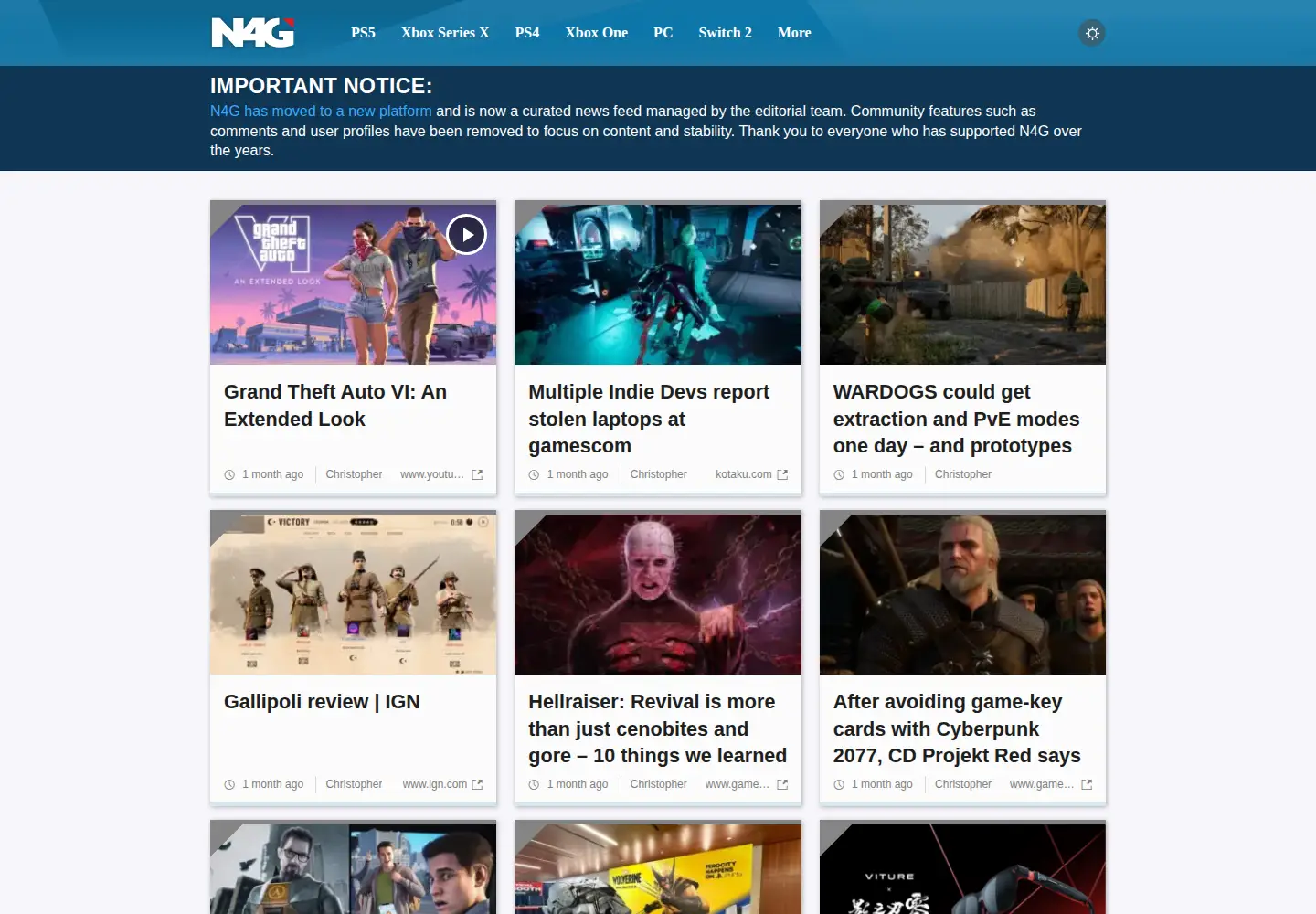The width and height of the screenshot is (1316, 914).
Task: Click the Wolverine billboard thumbnail
Action: tap(658, 868)
